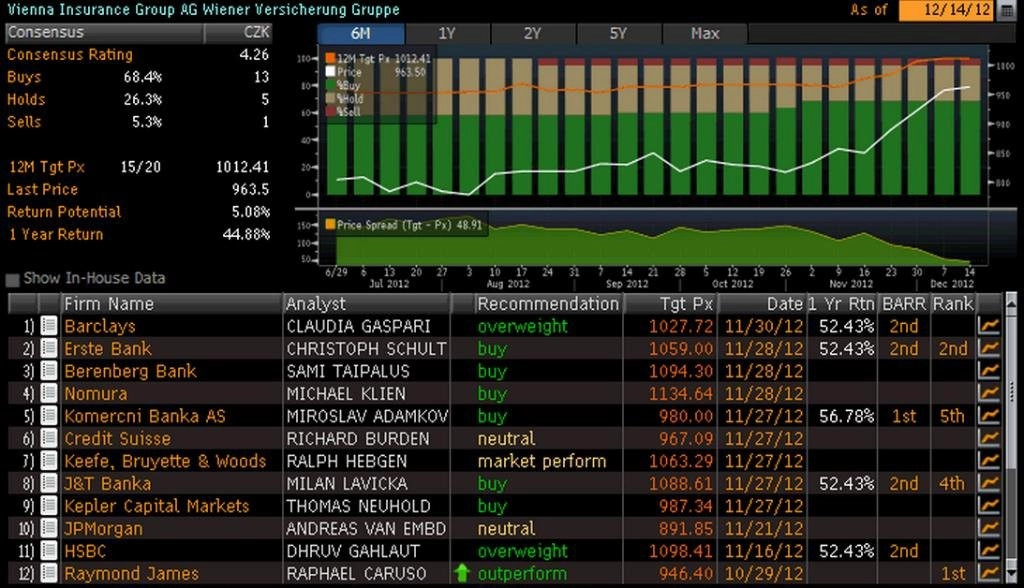The height and width of the screenshot is (588, 1024).
Task: Open the report icon for Credit Suisse row
Action: click(49, 438)
